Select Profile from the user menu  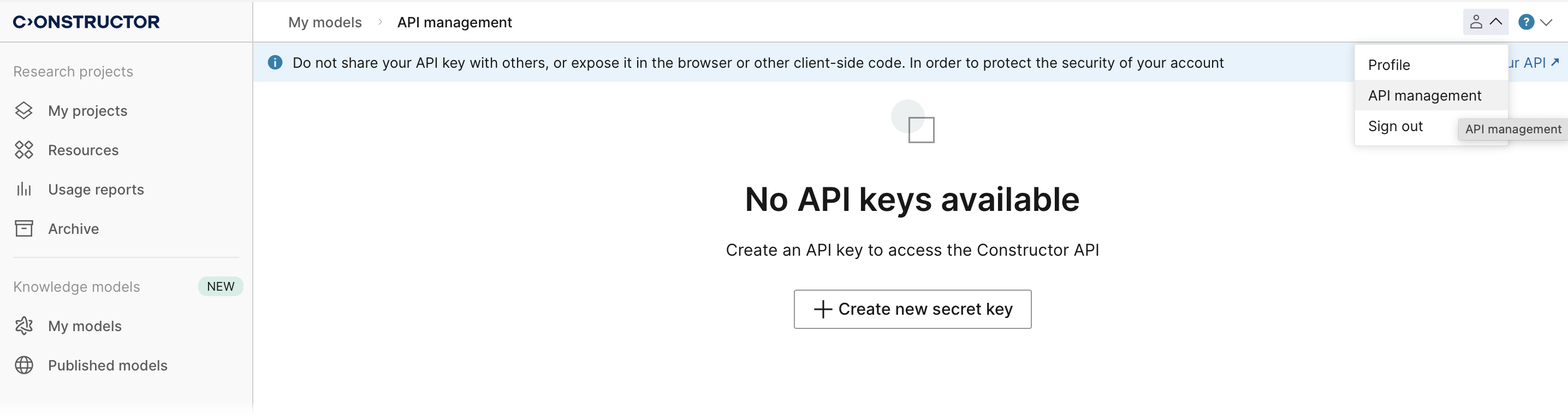(x=1388, y=64)
